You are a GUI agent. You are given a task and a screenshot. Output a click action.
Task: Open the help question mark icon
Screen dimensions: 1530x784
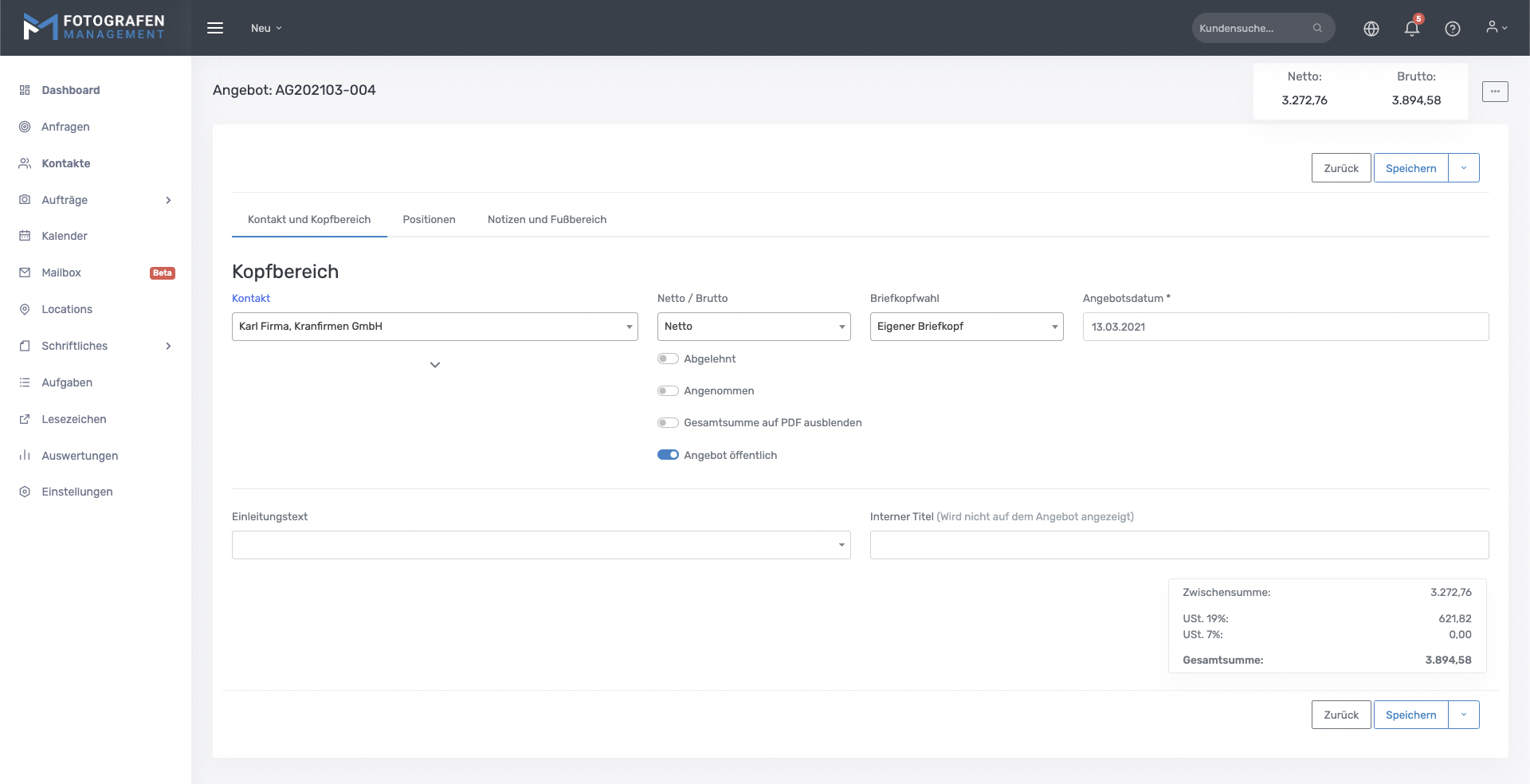coord(1452,29)
